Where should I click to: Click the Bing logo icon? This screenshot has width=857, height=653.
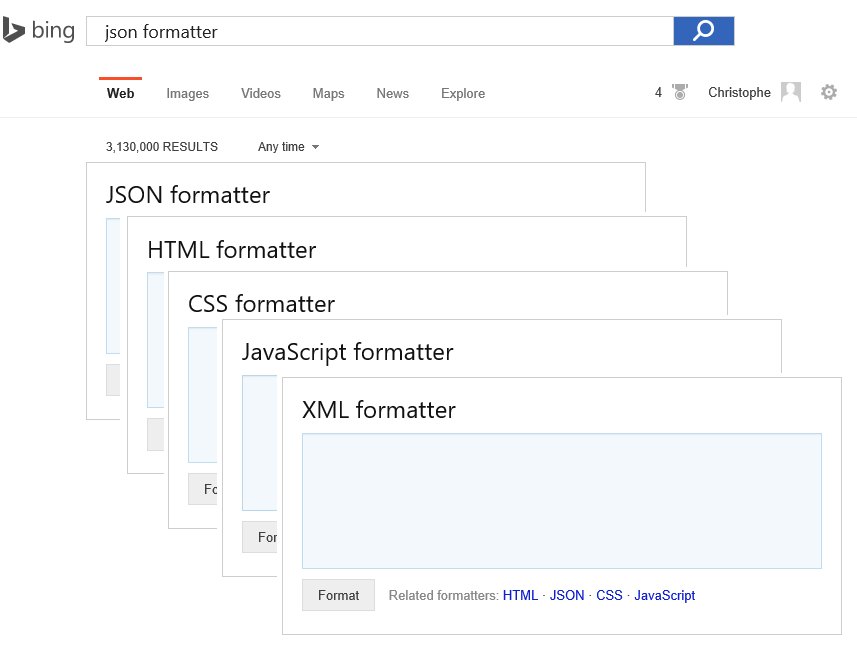[14, 30]
